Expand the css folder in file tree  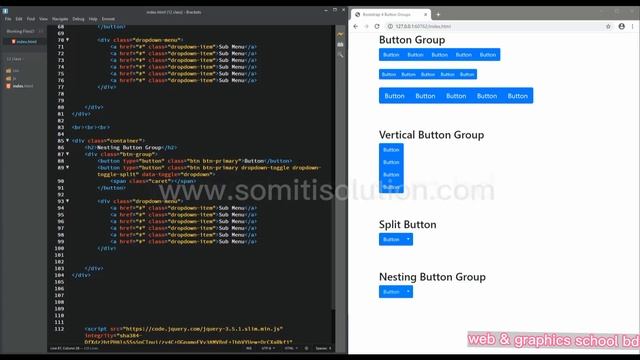[13, 71]
